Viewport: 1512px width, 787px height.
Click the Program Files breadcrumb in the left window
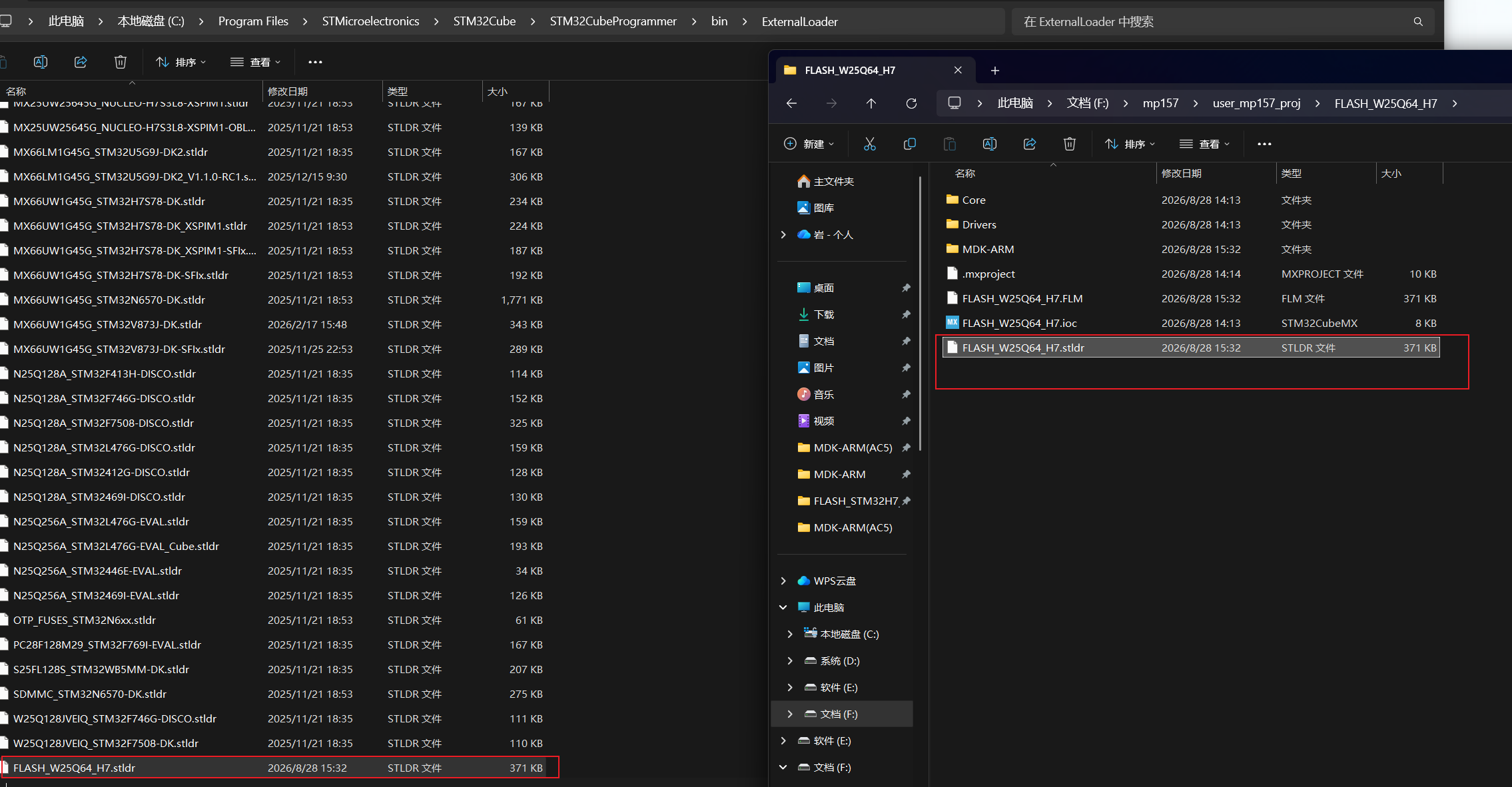tap(253, 21)
